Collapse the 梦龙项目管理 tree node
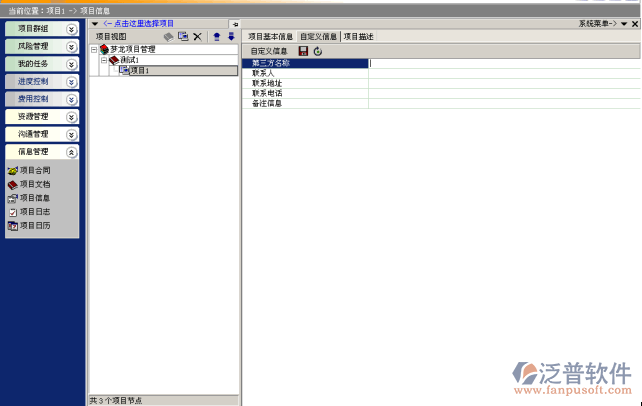The width and height of the screenshot is (642, 406). tap(94, 50)
